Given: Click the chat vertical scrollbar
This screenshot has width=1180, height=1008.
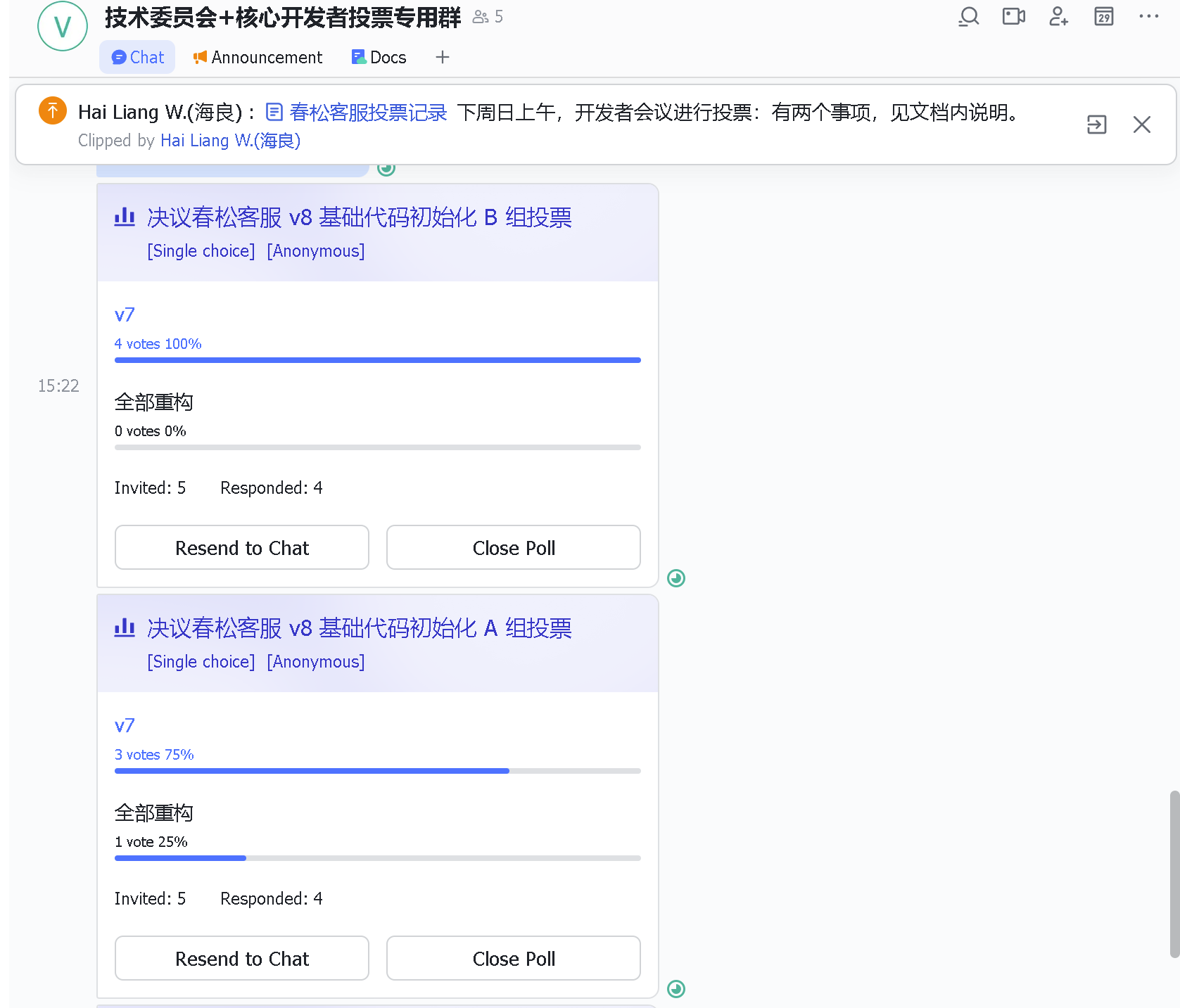Looking at the screenshot, I should (1174, 874).
